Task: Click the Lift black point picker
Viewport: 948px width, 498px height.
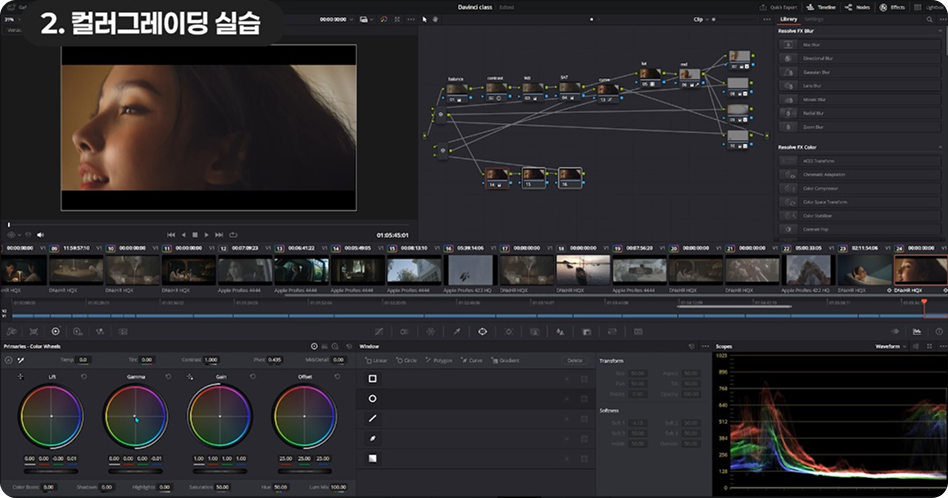Action: click(20, 377)
